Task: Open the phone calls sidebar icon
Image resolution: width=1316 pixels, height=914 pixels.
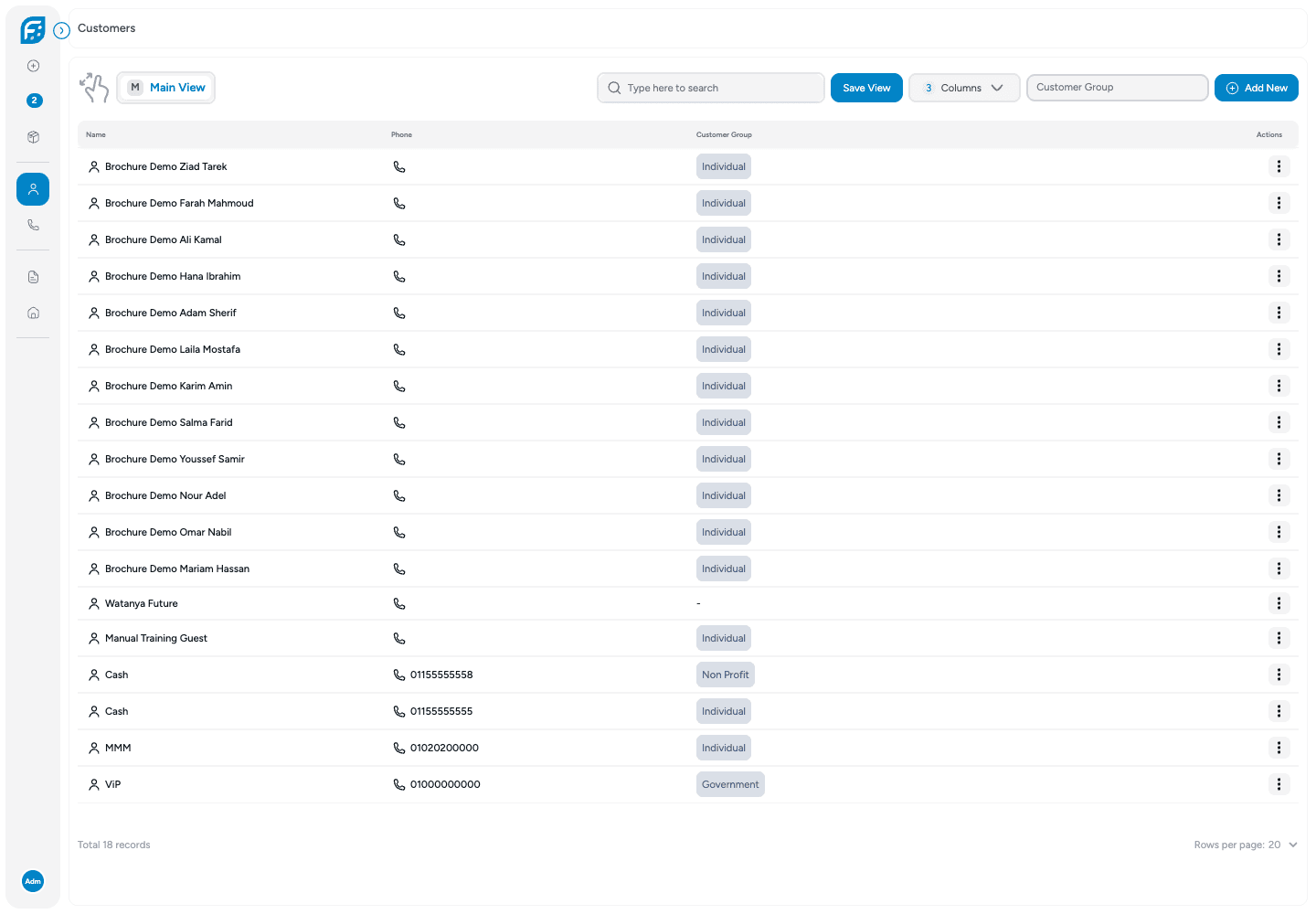Action: pyautogui.click(x=33, y=225)
